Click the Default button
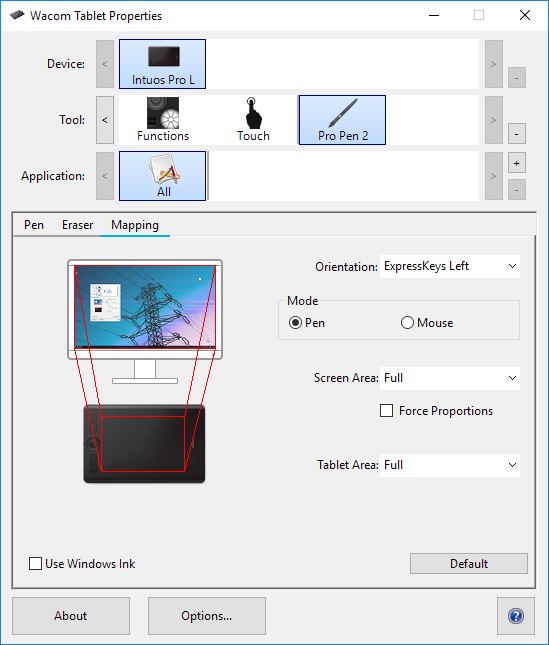 pyautogui.click(x=469, y=564)
